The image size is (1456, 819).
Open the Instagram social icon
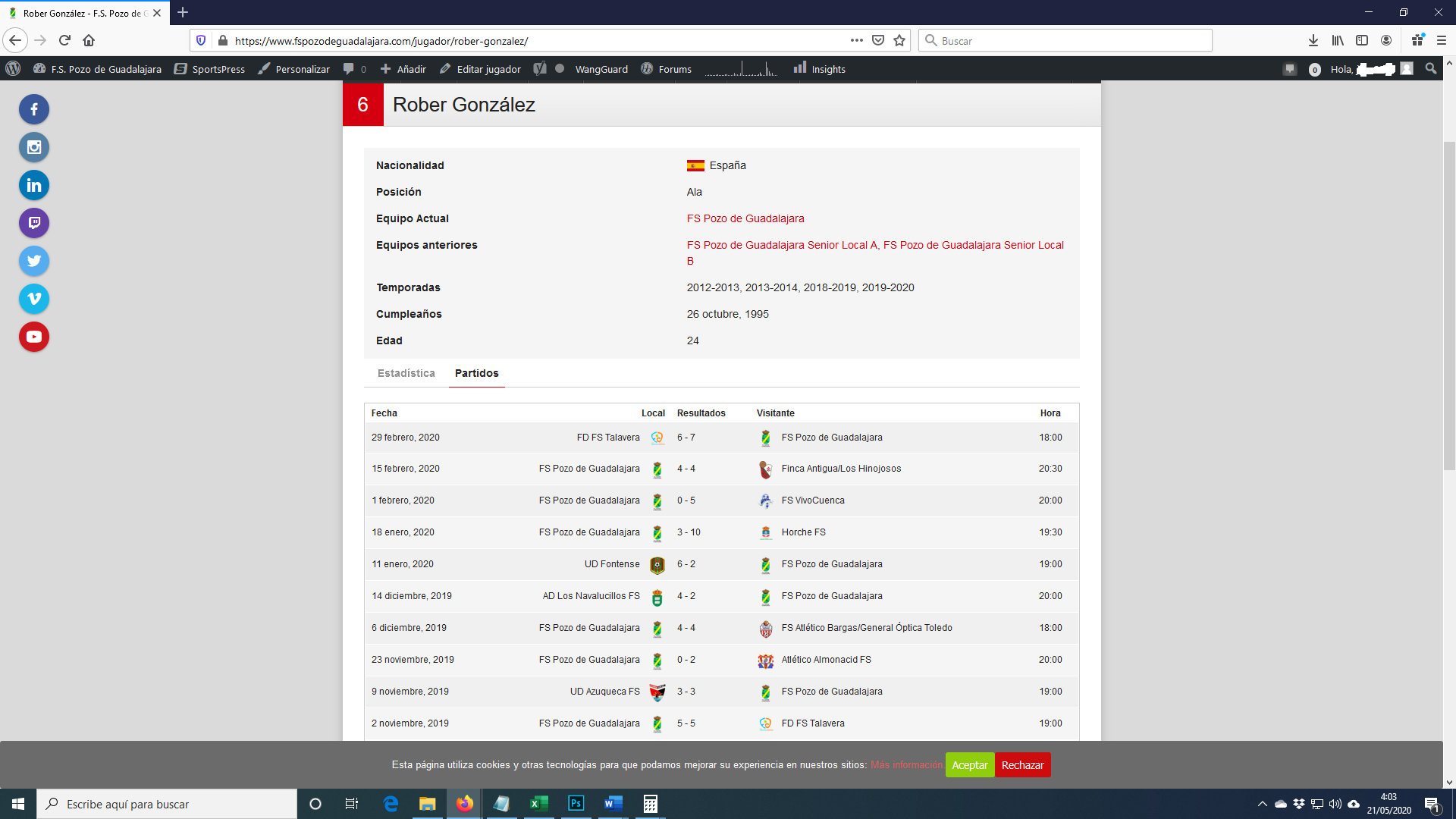tap(34, 147)
